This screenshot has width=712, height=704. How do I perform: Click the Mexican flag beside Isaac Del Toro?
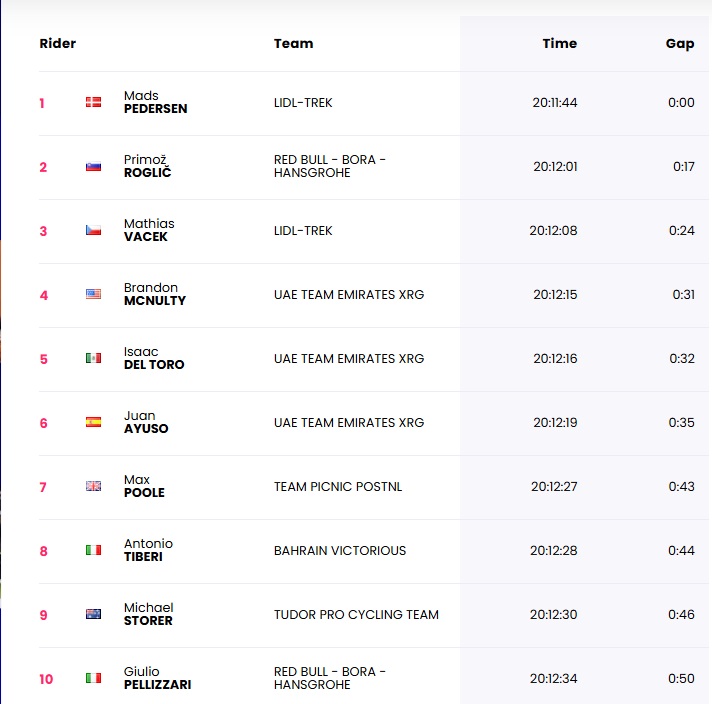(x=93, y=358)
